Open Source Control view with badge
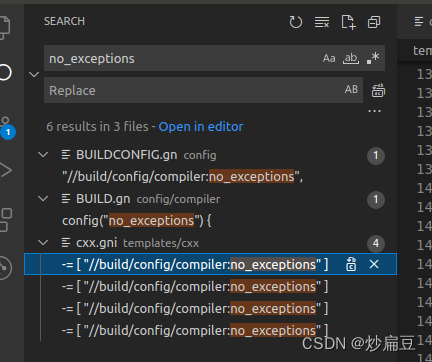The image size is (432, 362). pyautogui.click(x=7, y=127)
